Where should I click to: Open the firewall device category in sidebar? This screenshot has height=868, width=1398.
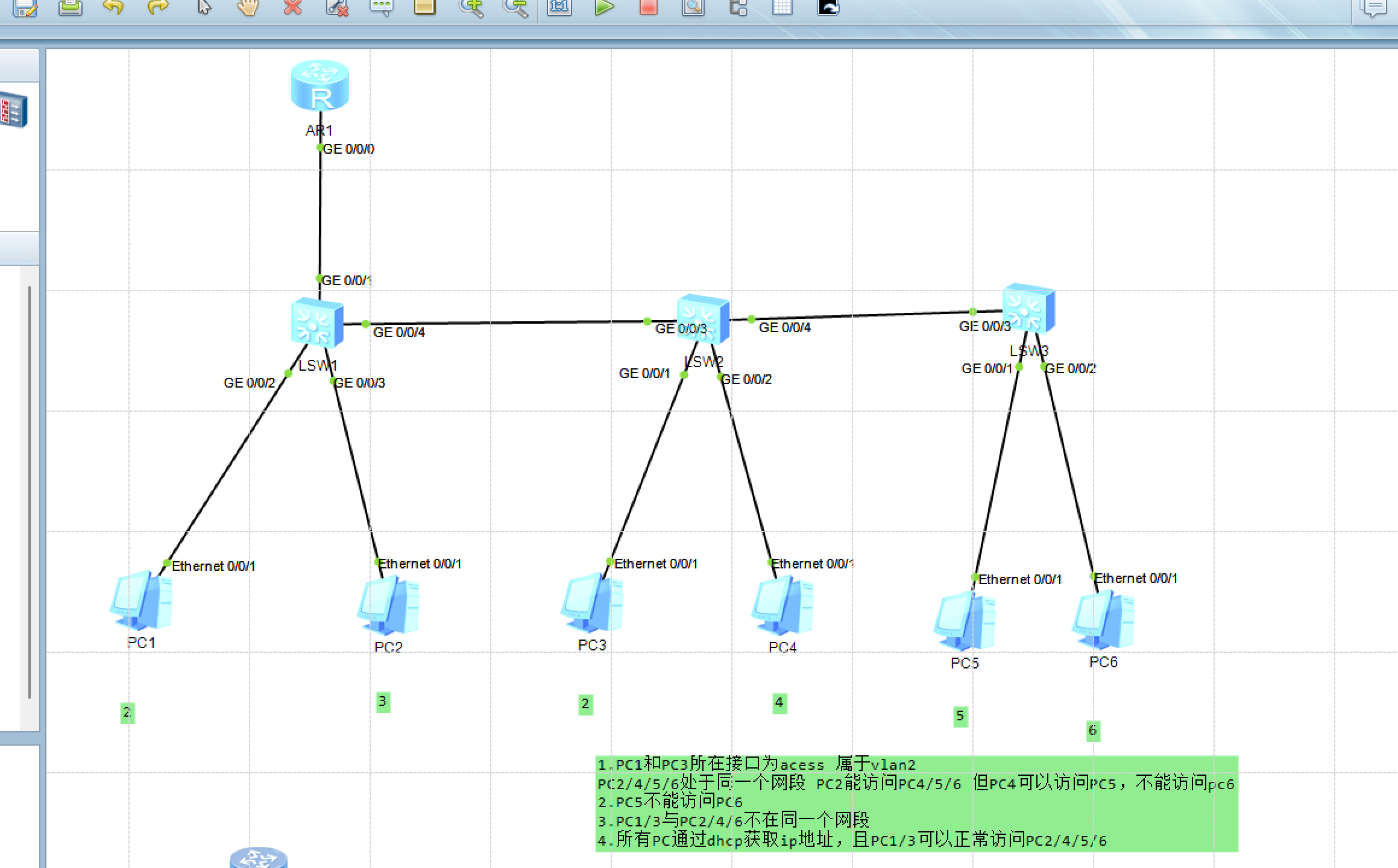coord(14,110)
